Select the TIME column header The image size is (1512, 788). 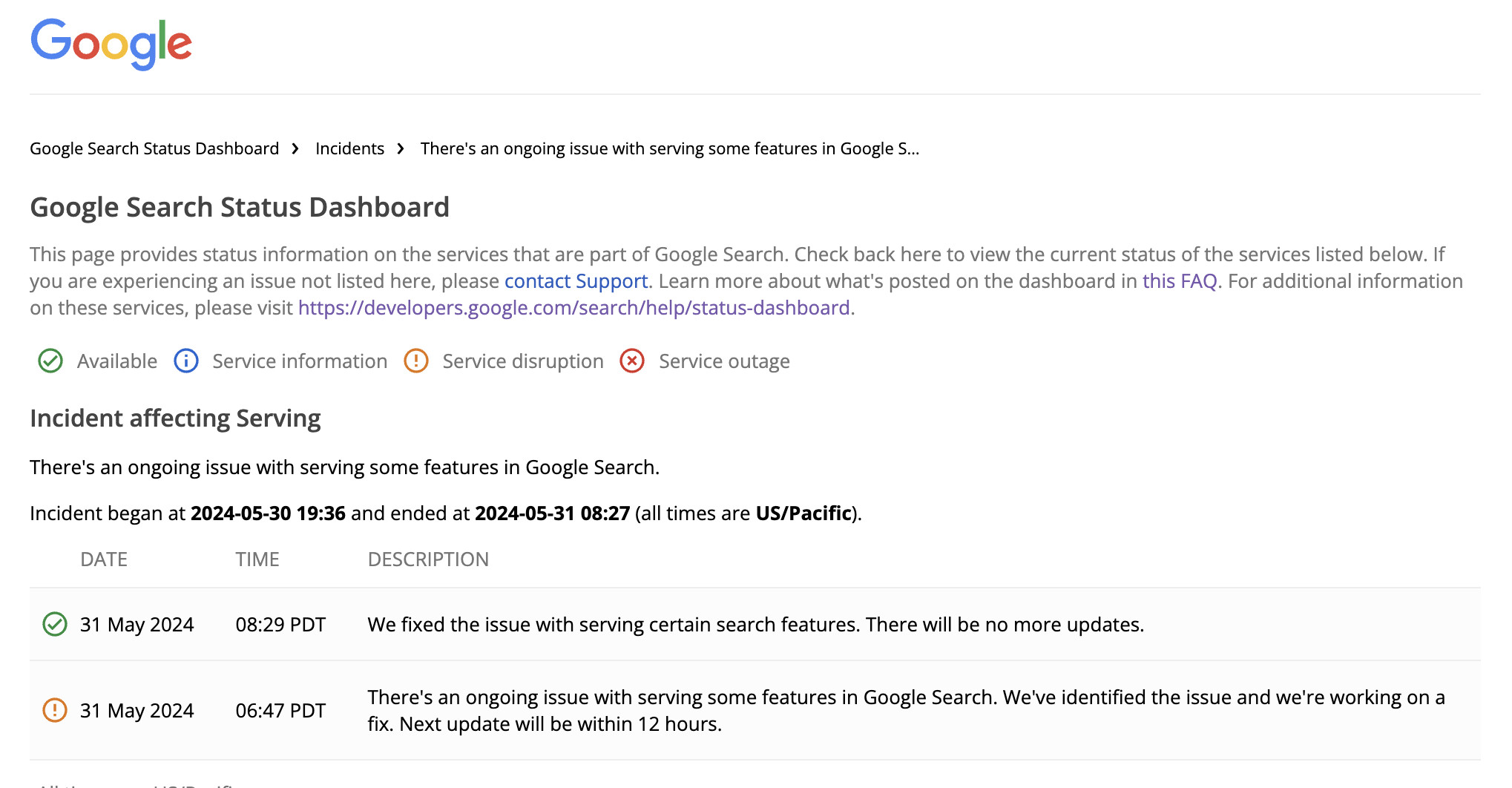click(257, 559)
